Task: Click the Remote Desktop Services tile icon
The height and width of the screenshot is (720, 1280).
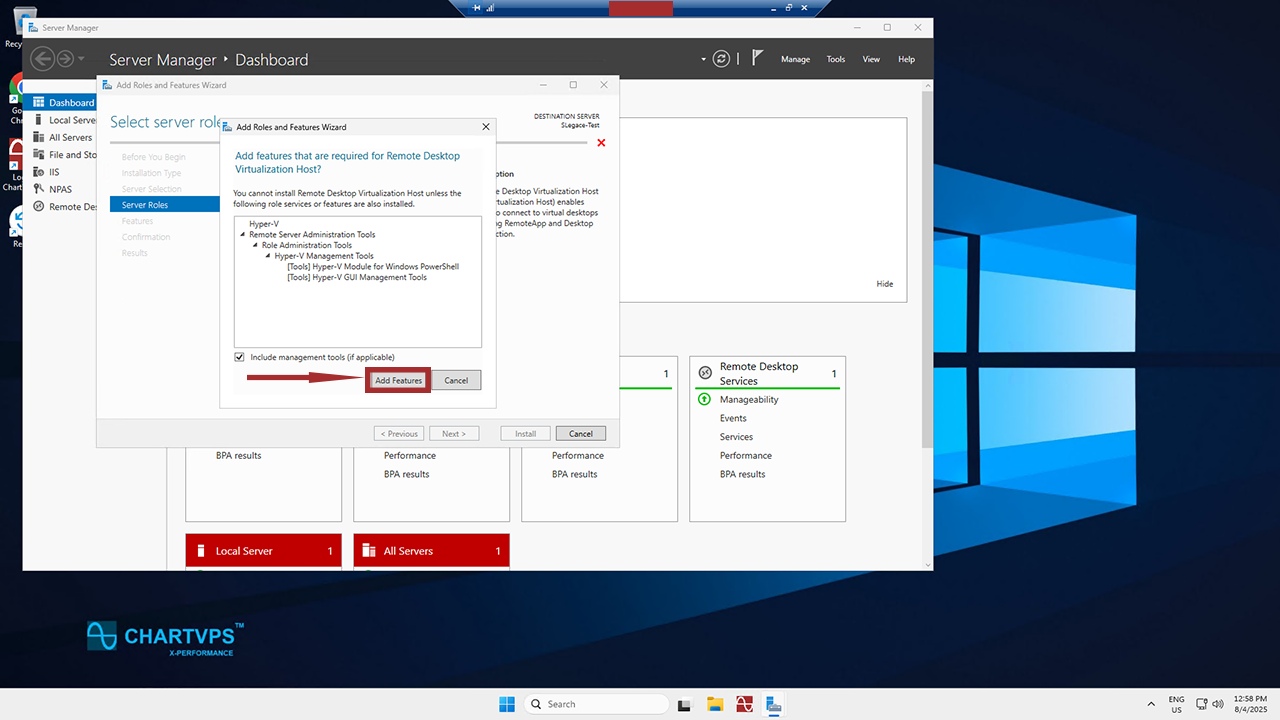Action: pos(705,373)
